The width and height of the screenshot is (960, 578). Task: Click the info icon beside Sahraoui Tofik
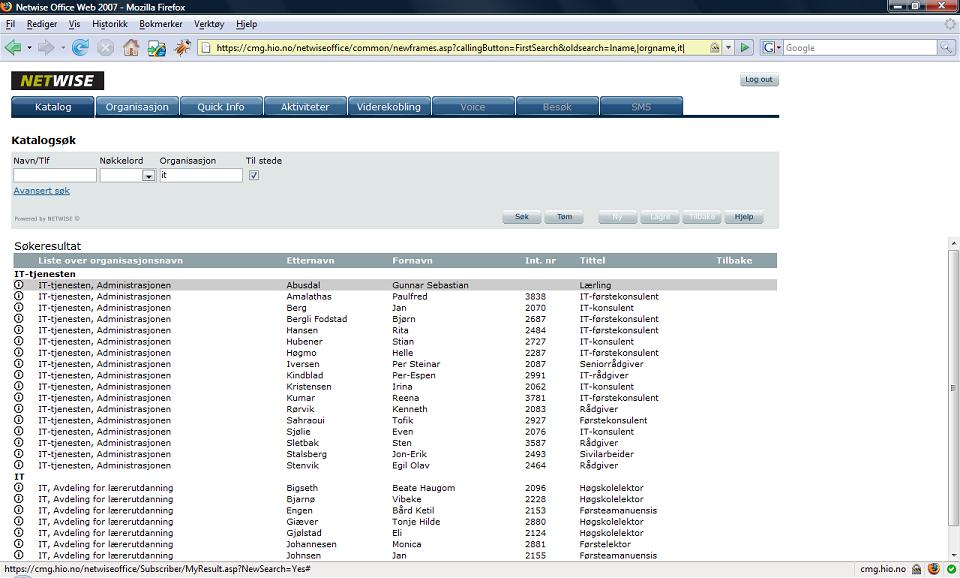(19, 420)
